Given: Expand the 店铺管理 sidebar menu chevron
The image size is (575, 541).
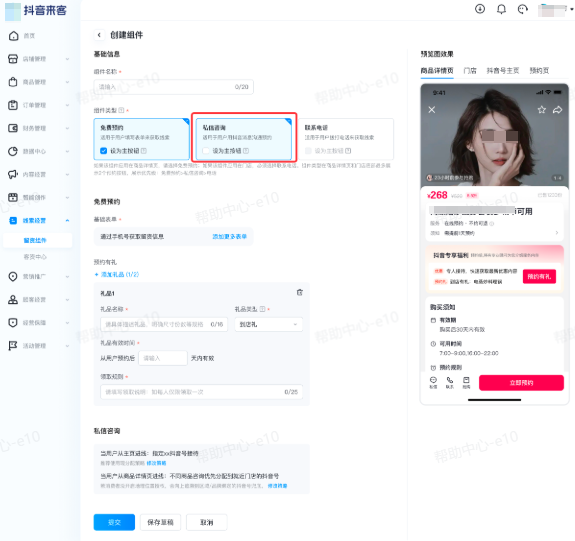Looking at the screenshot, I should pos(67,59).
